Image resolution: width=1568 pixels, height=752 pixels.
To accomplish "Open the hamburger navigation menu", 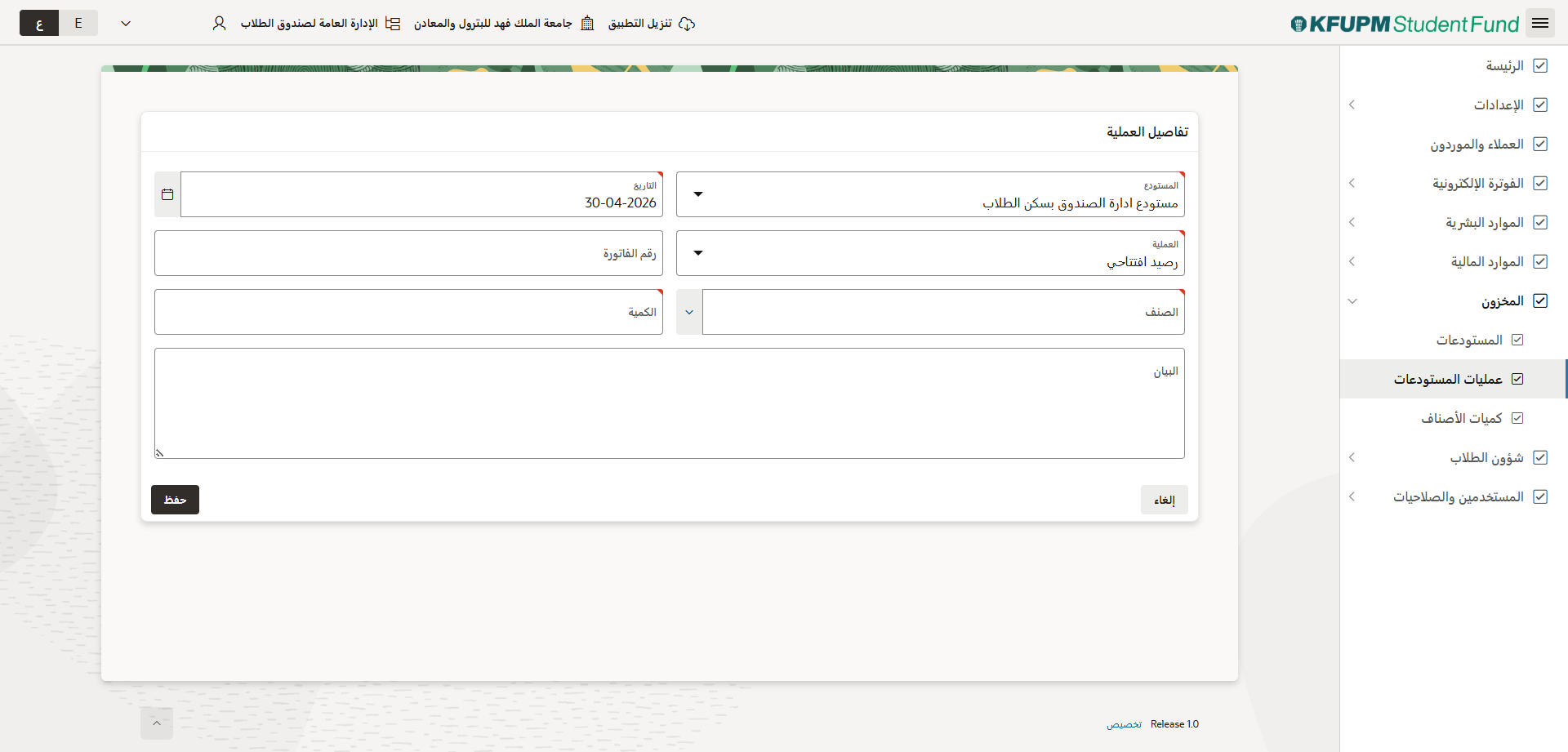I will [x=1540, y=23].
